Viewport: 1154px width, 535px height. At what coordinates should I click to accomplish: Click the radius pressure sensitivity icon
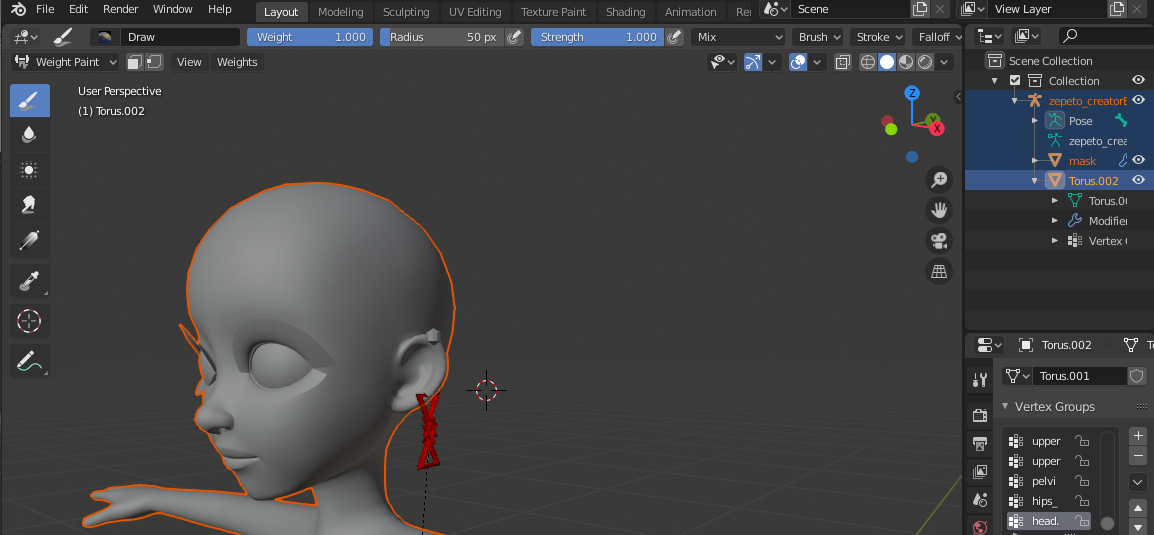click(515, 37)
